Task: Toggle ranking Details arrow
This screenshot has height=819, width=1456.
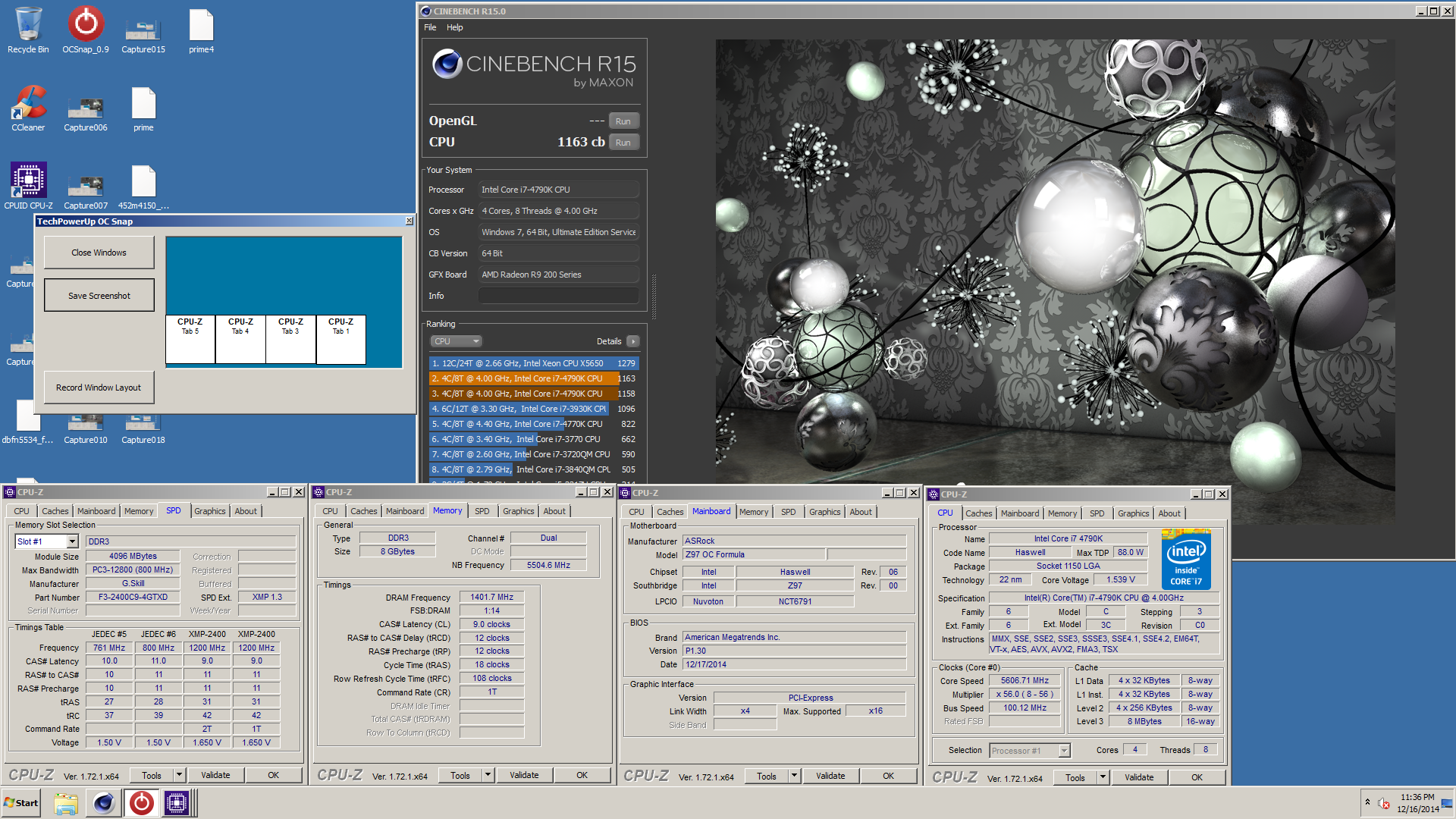Action: (633, 341)
